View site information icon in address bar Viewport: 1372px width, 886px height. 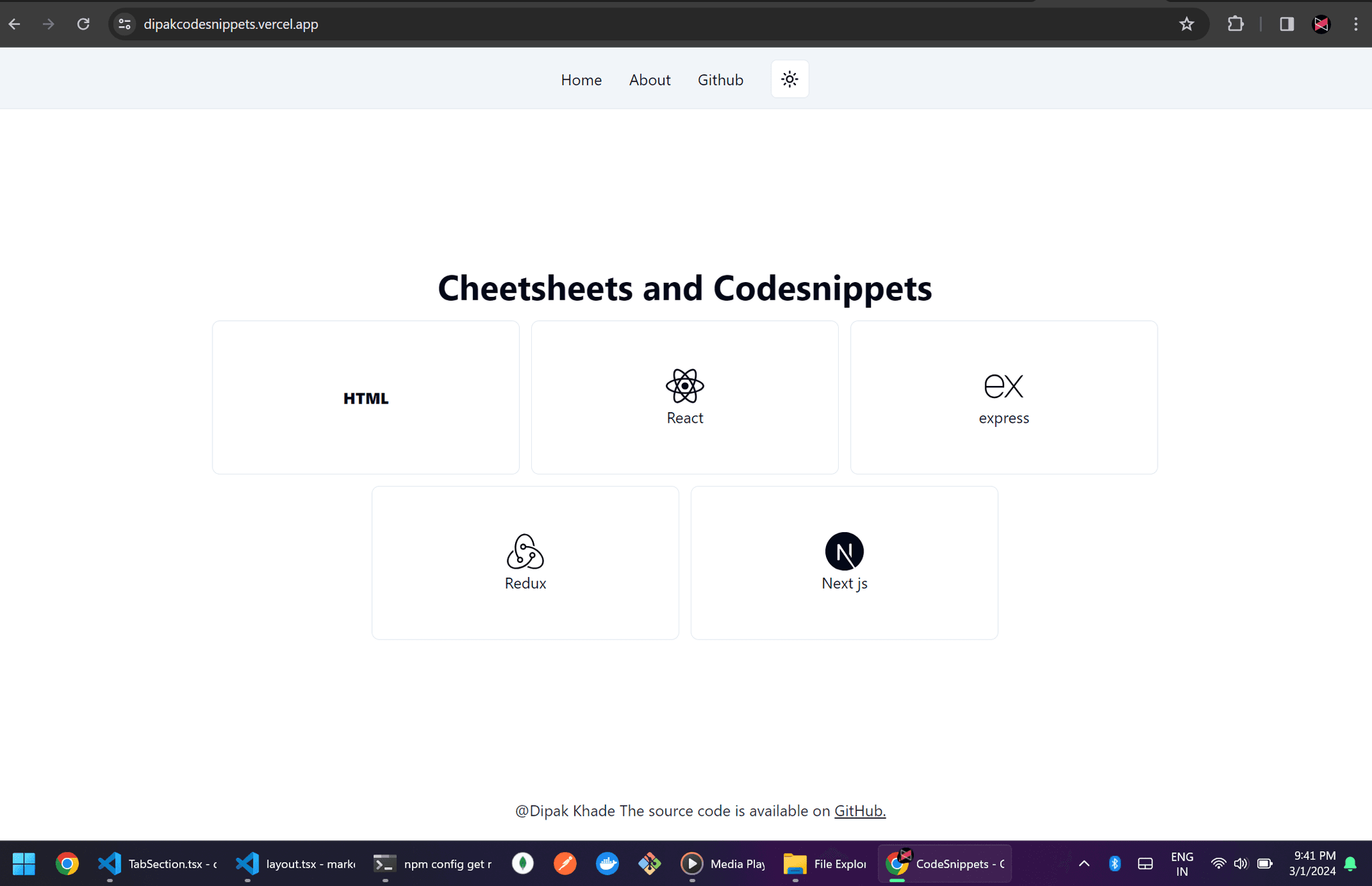coord(124,24)
